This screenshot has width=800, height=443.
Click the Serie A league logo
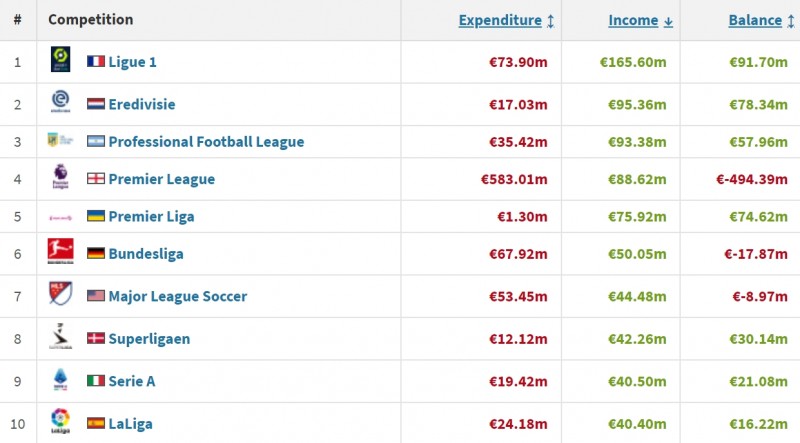coord(60,380)
